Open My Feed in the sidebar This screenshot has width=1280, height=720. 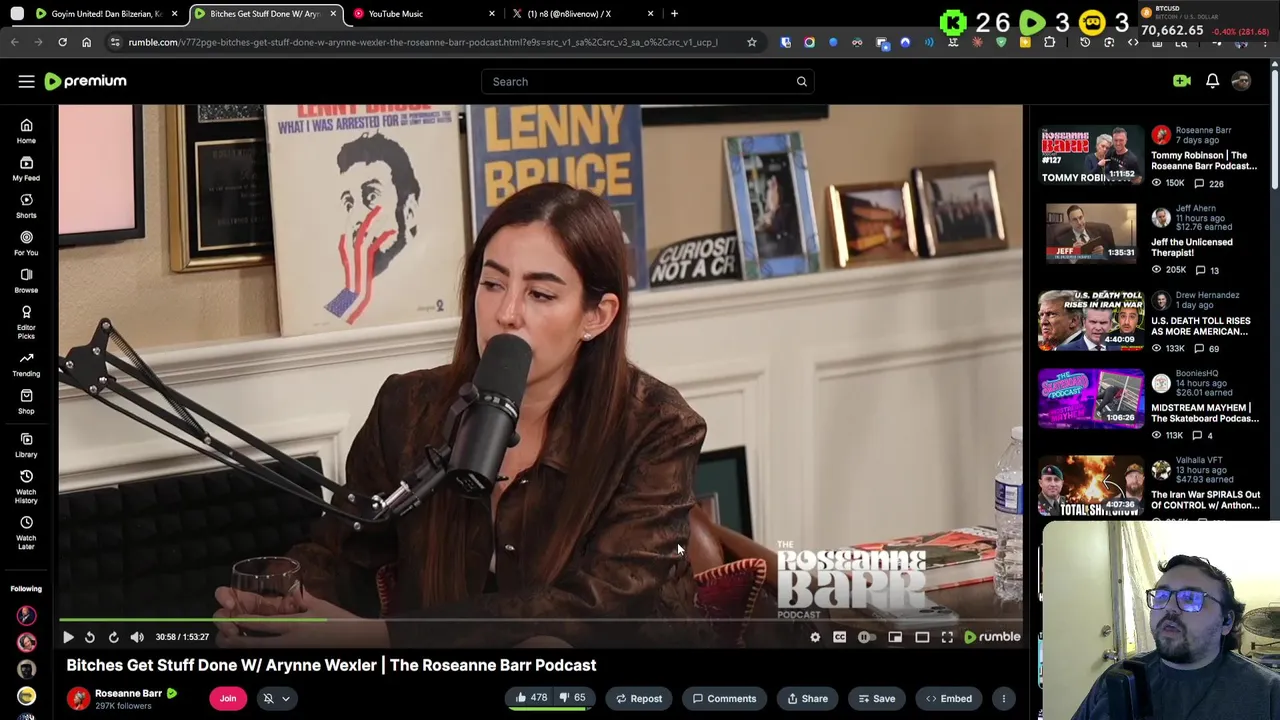click(x=26, y=168)
